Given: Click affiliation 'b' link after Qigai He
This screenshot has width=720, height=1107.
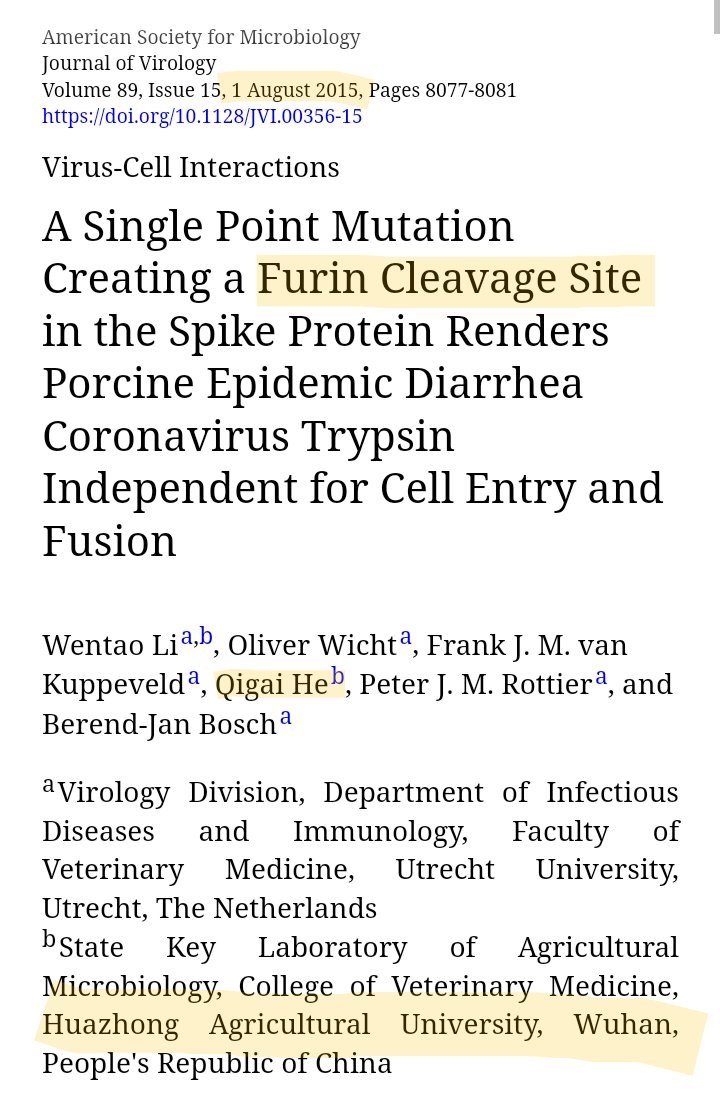Looking at the screenshot, I should (338, 678).
